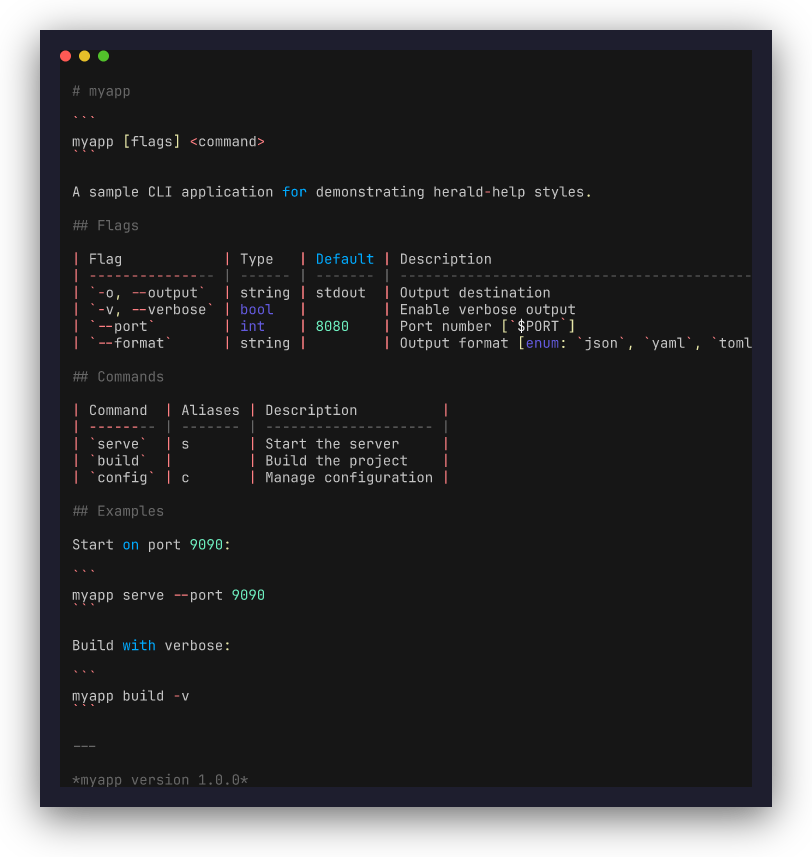Viewport: 812px width, 857px height.
Task: Click 'myapp [flags] <command>' usage line
Action: point(168,142)
